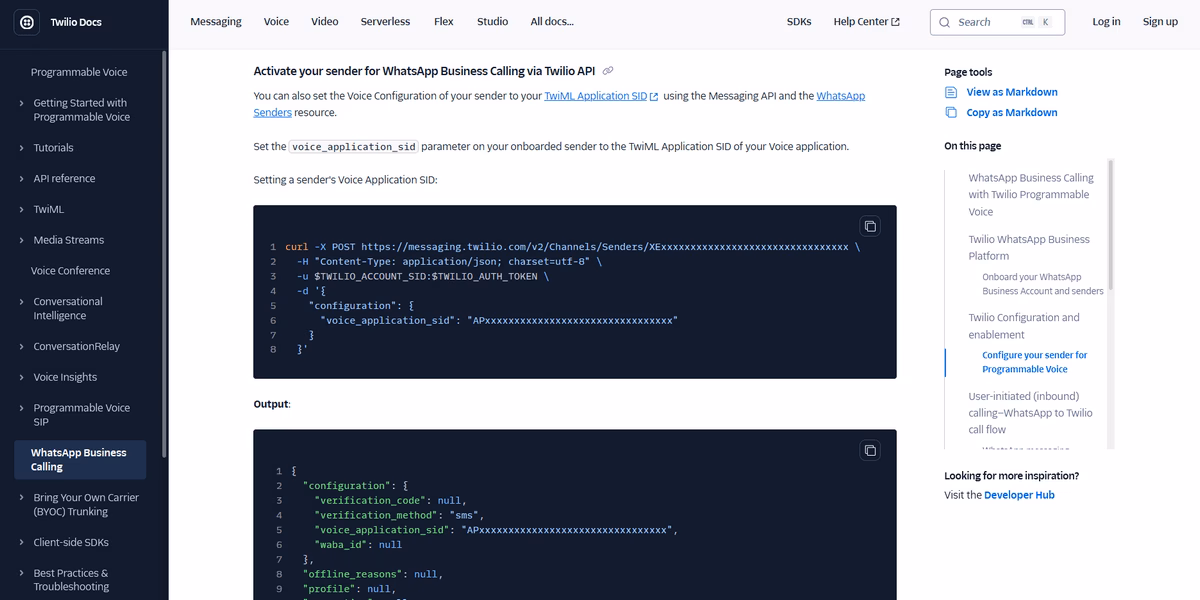The image size is (1200, 600).
Task: Switch to the Messaging navigation tab
Action: (215, 21)
